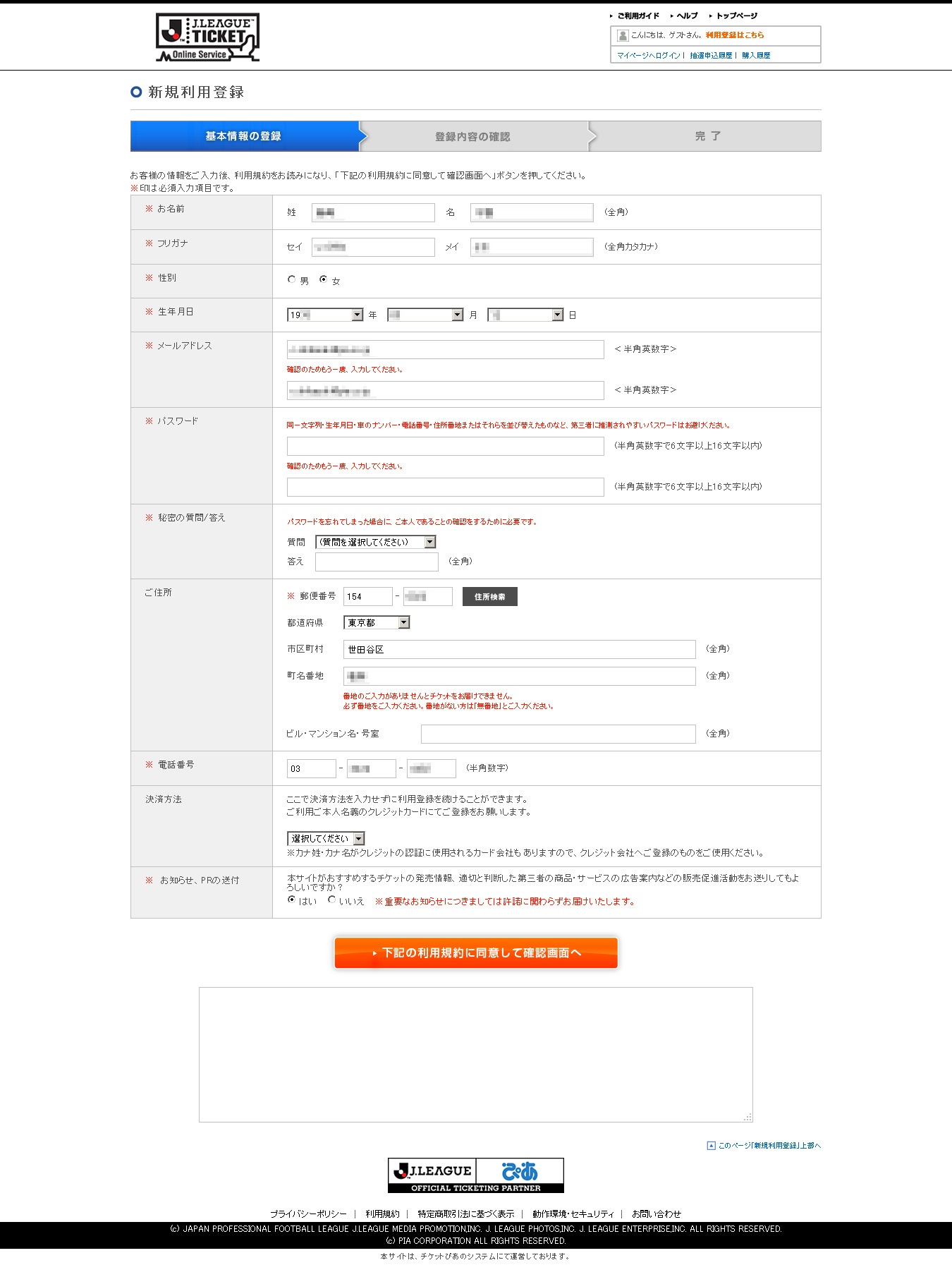
Task: Click the J.League Ticket logo
Action: [207, 37]
